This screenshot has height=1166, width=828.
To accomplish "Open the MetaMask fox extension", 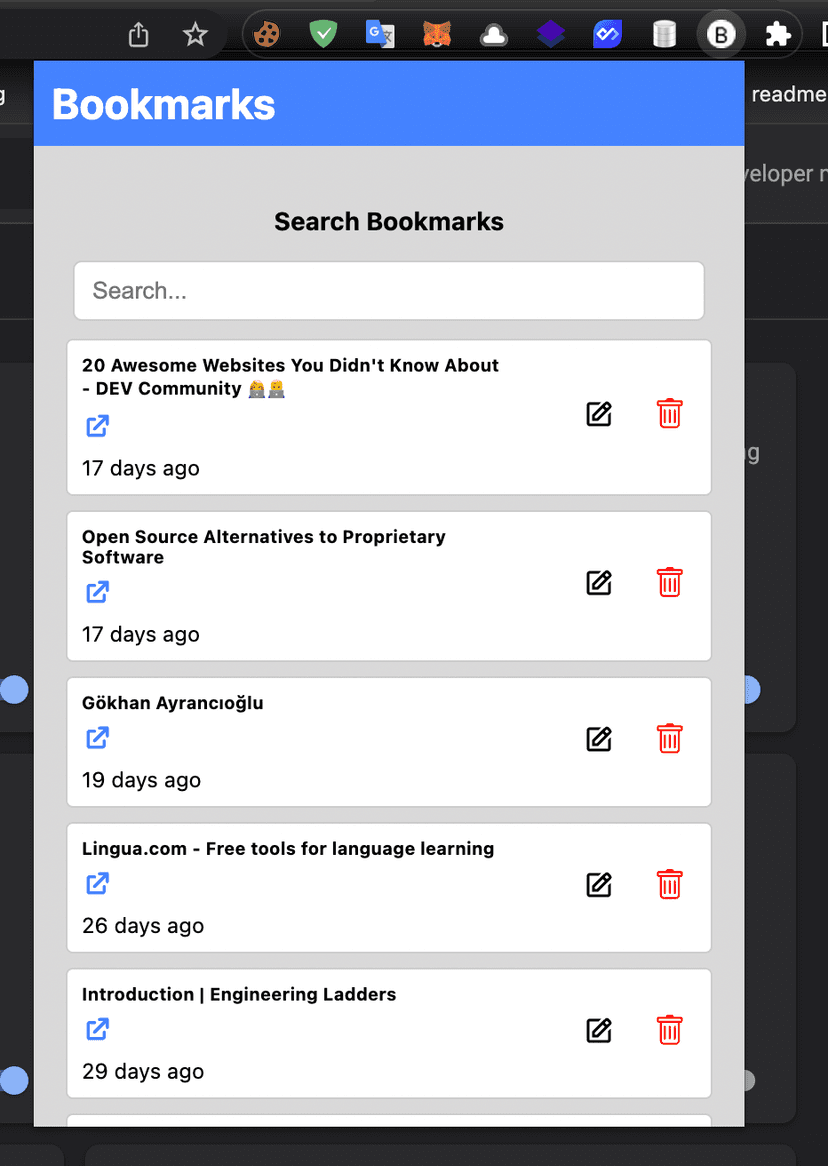I will coord(437,33).
